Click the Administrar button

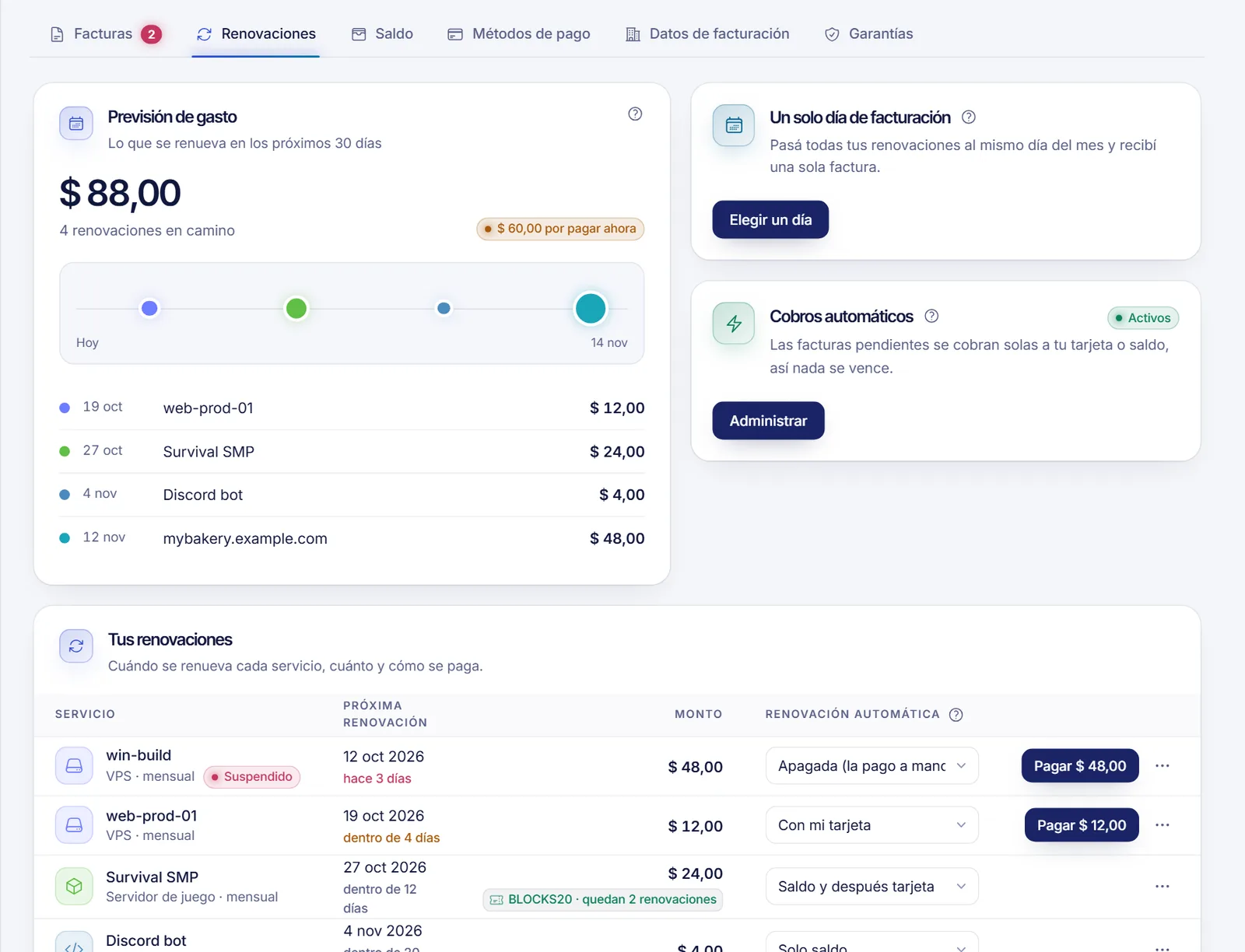point(768,421)
